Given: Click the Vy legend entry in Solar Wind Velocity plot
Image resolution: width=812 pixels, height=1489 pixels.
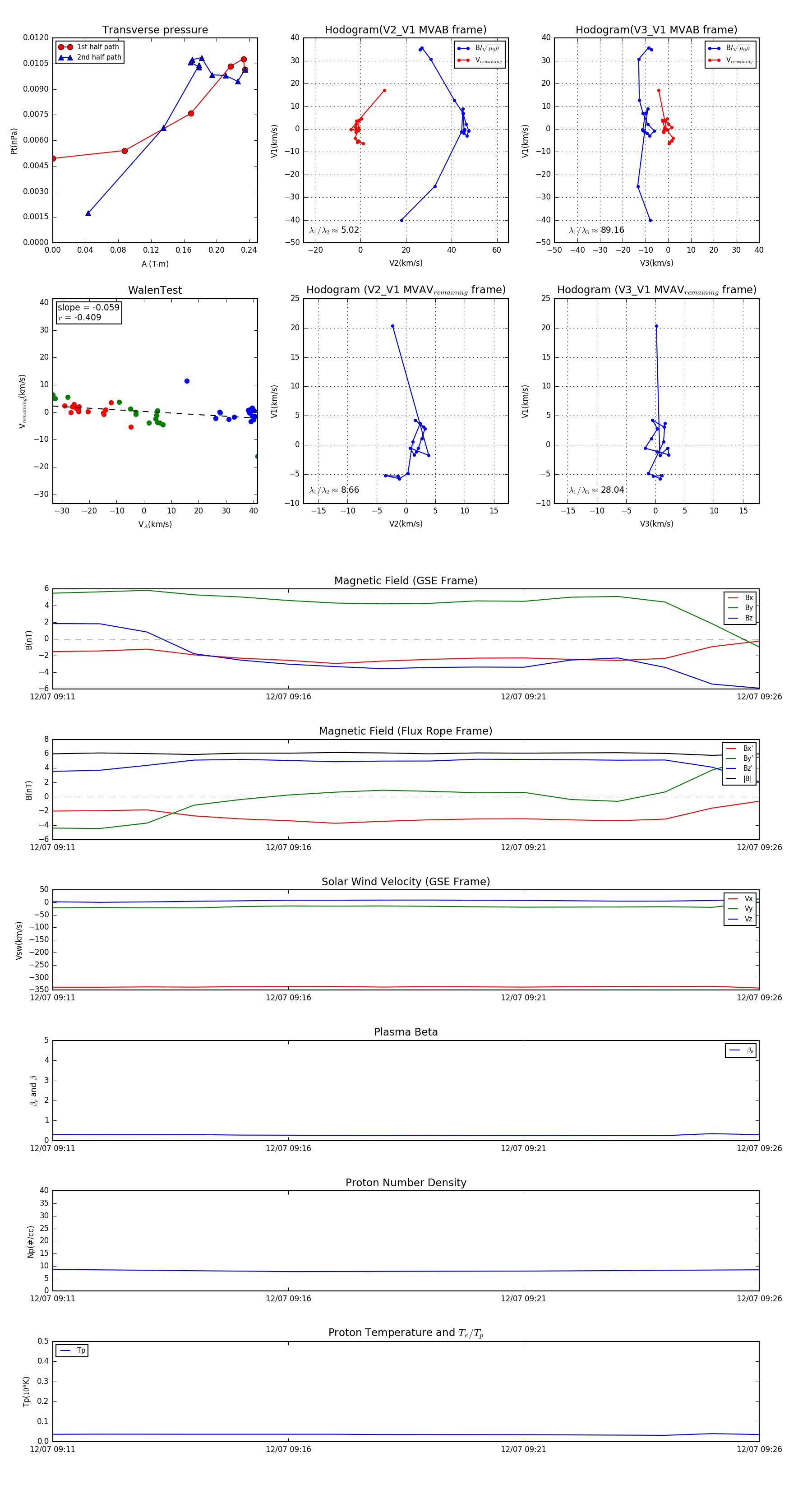Looking at the screenshot, I should [x=740, y=909].
